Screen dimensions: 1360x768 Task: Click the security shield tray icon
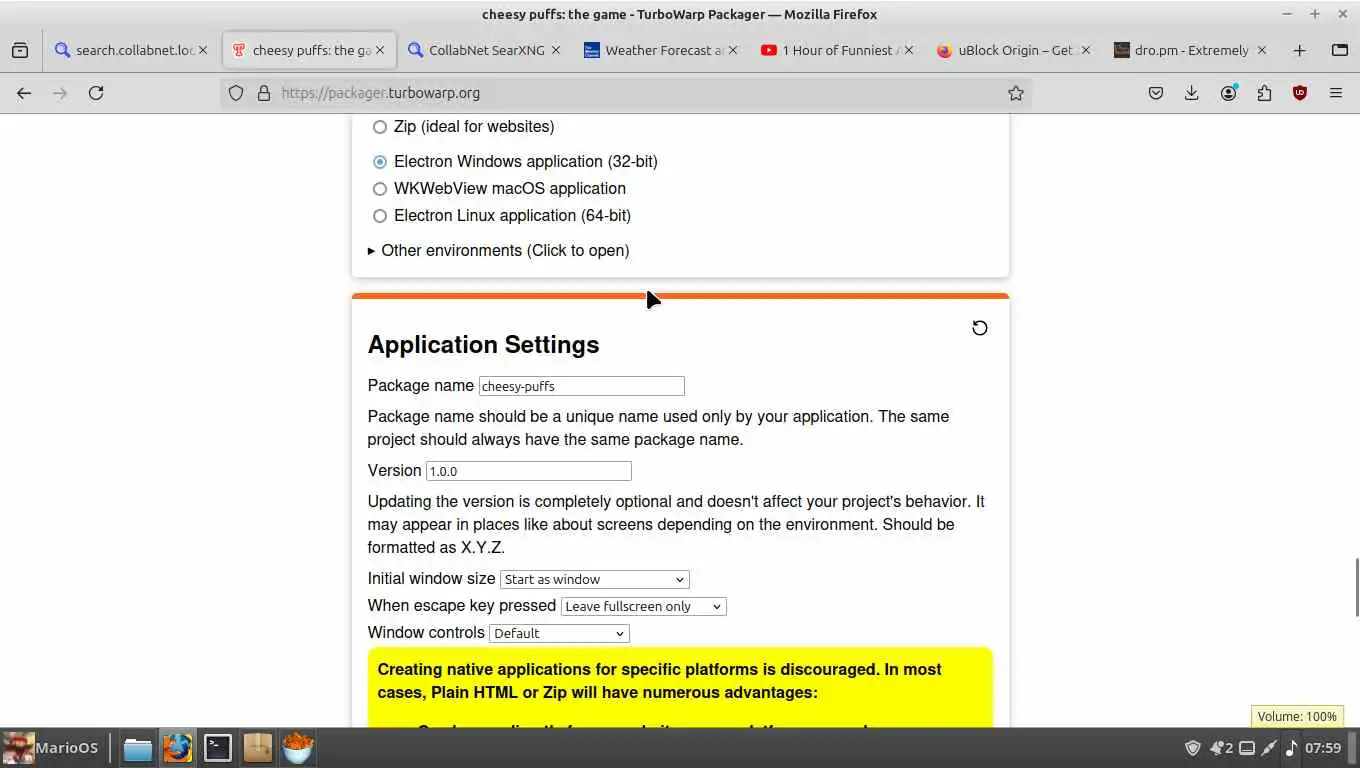click(1192, 748)
